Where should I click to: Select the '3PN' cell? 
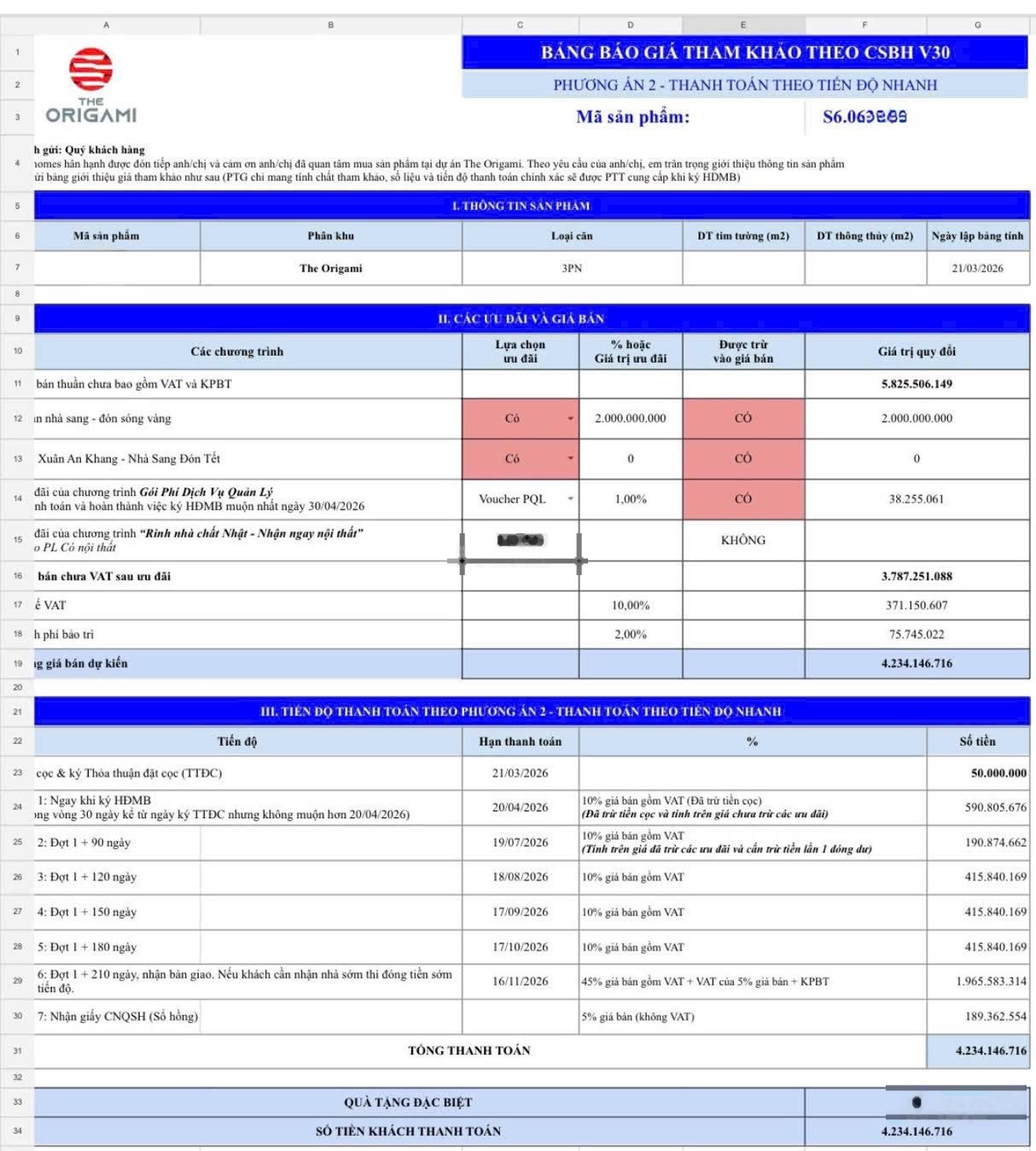click(x=572, y=268)
